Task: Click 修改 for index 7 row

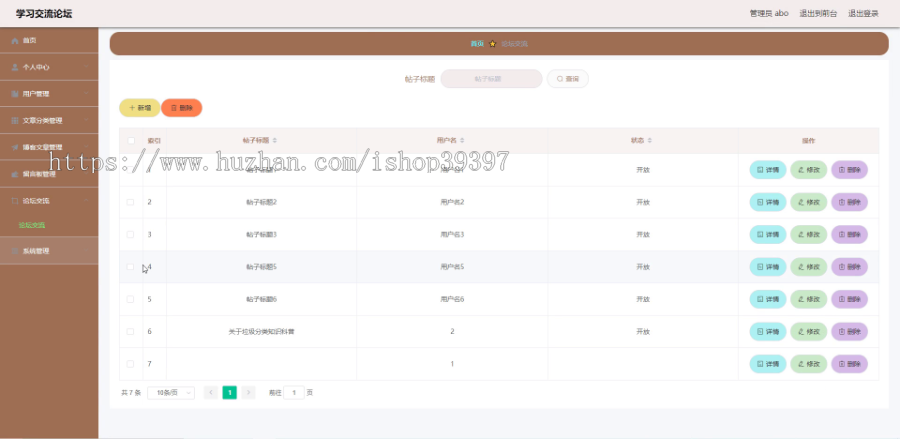Action: [x=808, y=364]
